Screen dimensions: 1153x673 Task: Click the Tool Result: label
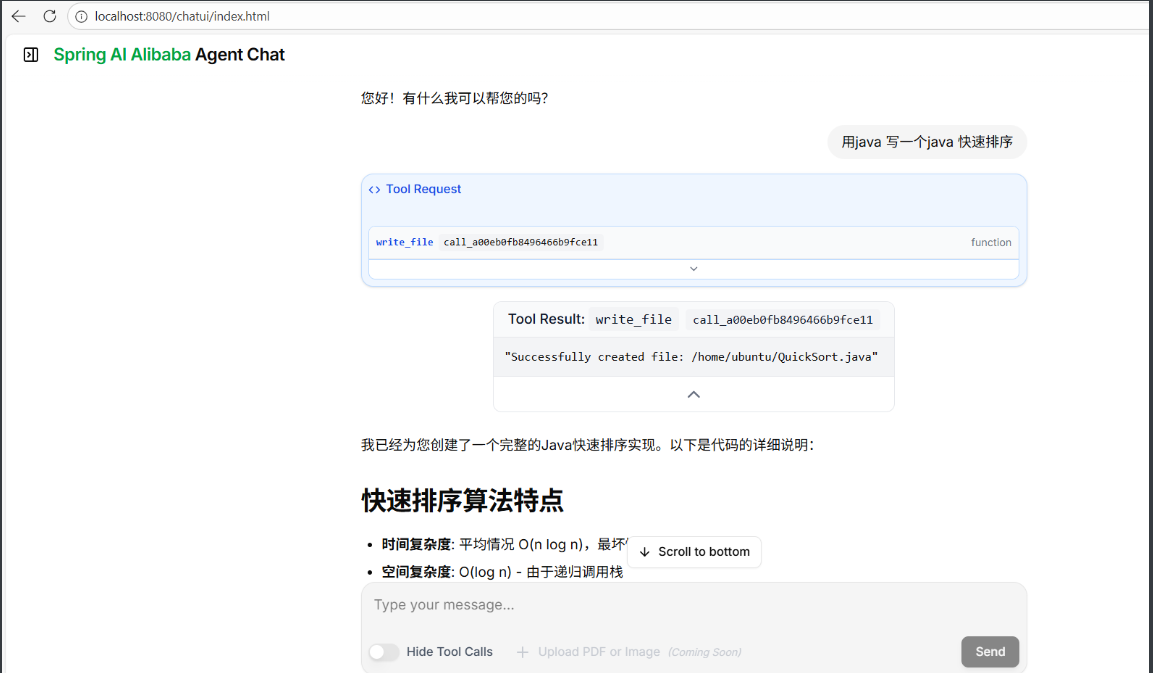pyautogui.click(x=546, y=320)
